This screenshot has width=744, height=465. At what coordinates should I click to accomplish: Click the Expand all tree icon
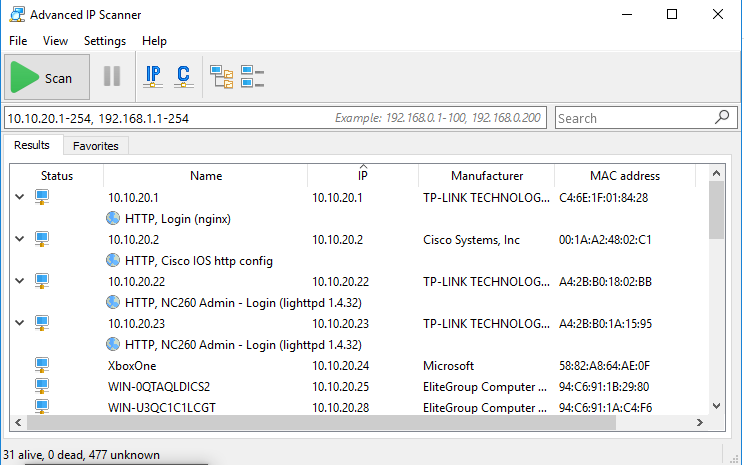click(x=222, y=77)
